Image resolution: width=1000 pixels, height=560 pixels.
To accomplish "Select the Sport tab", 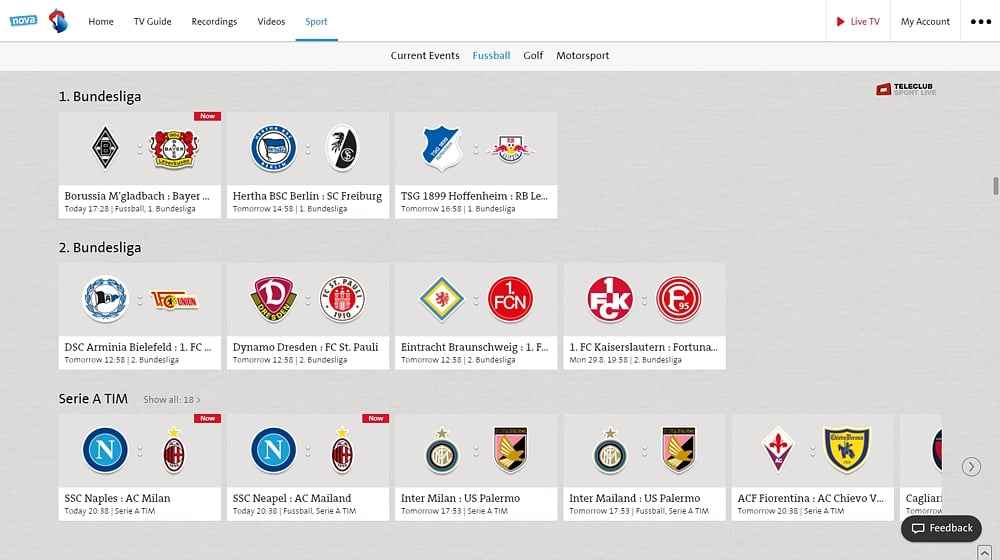I will [316, 22].
